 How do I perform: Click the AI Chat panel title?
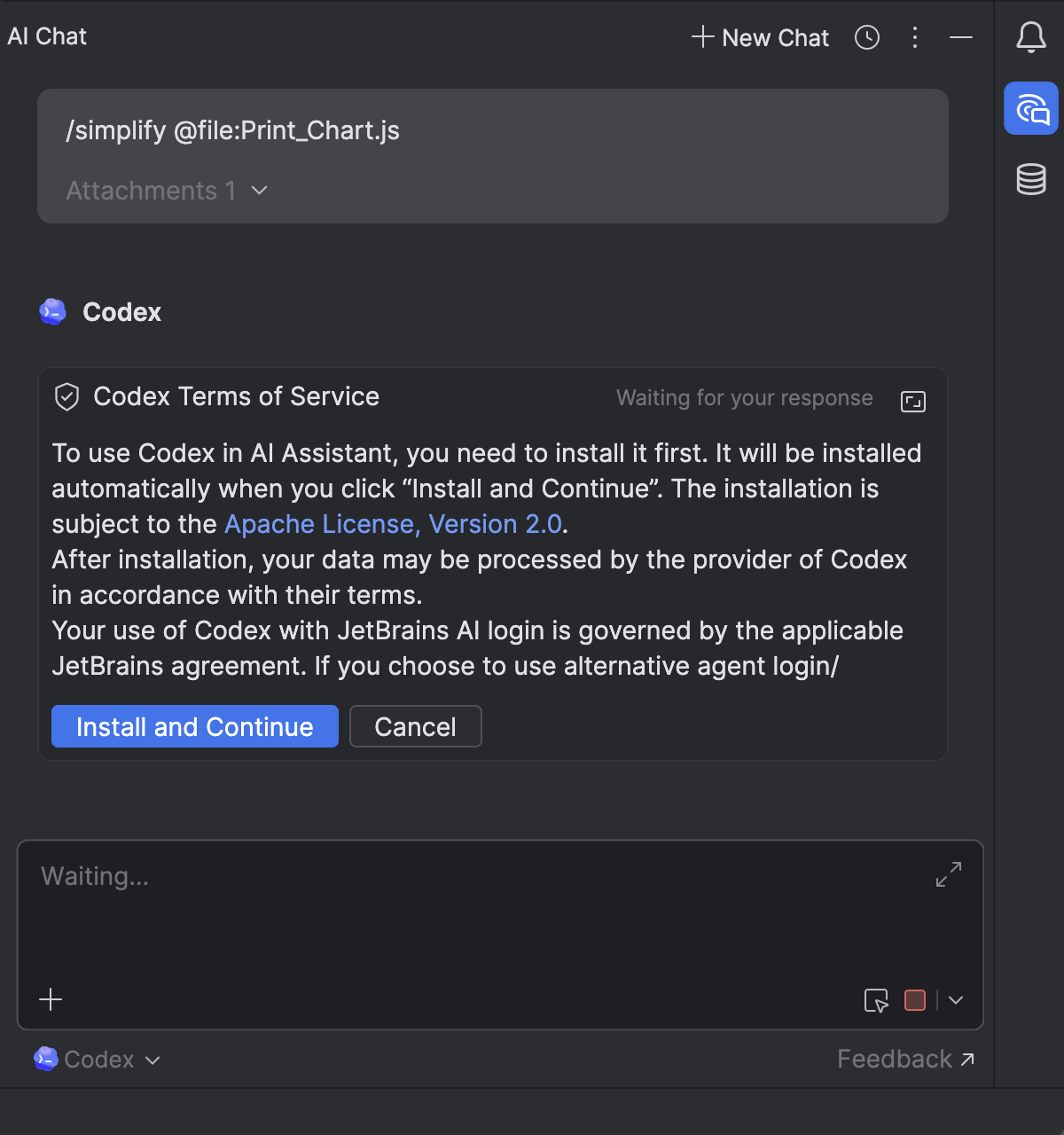click(47, 36)
